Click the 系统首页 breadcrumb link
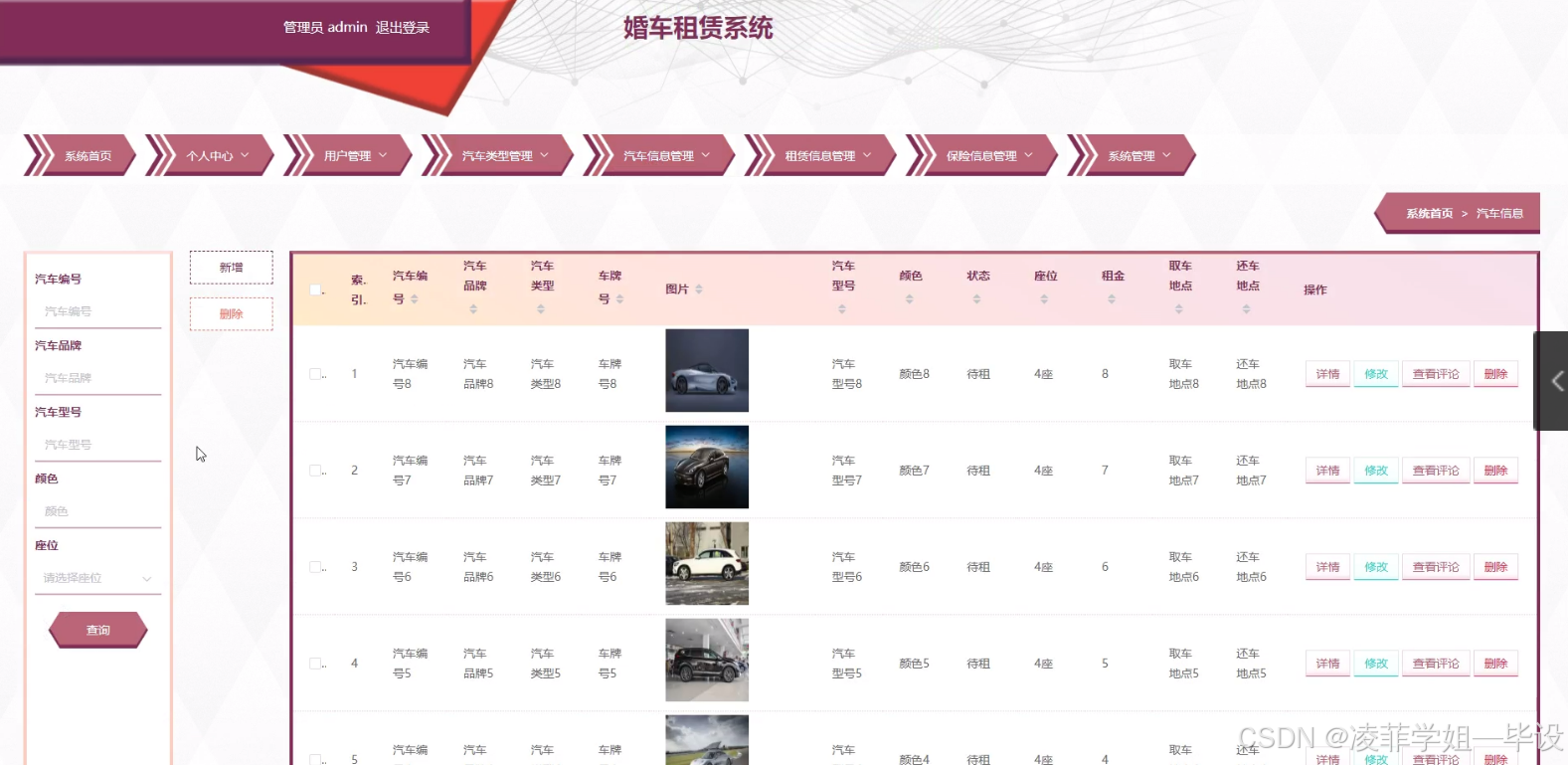 coord(1429,214)
